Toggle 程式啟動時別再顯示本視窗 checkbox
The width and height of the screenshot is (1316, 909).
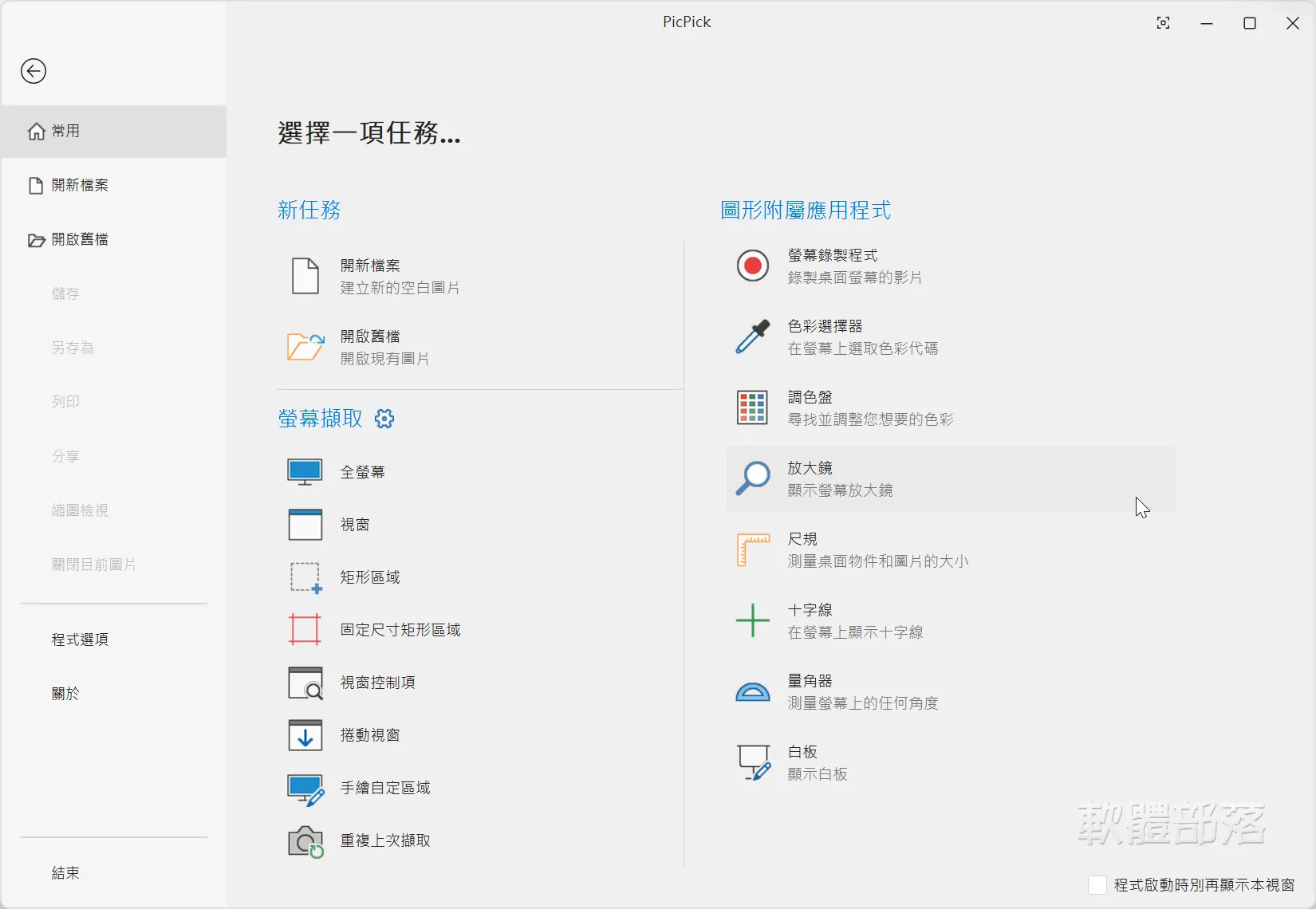(1097, 885)
